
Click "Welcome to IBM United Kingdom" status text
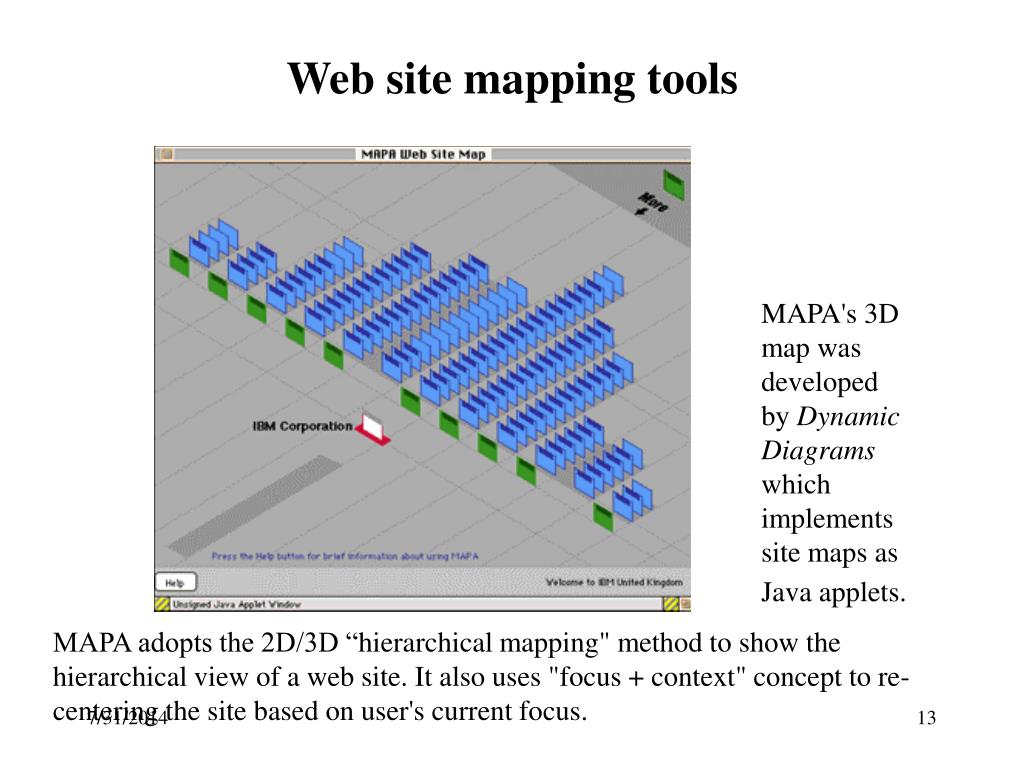(x=614, y=582)
